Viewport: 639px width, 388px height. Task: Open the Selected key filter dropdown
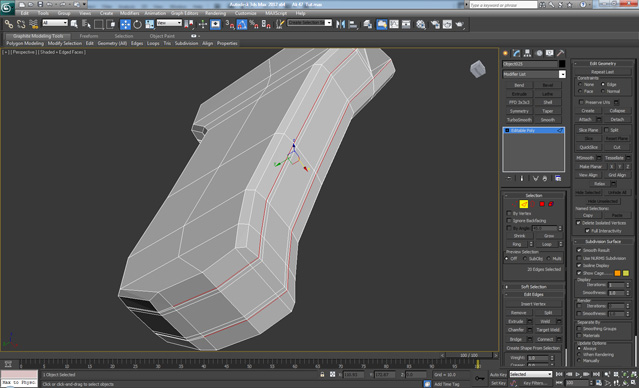tap(531, 374)
